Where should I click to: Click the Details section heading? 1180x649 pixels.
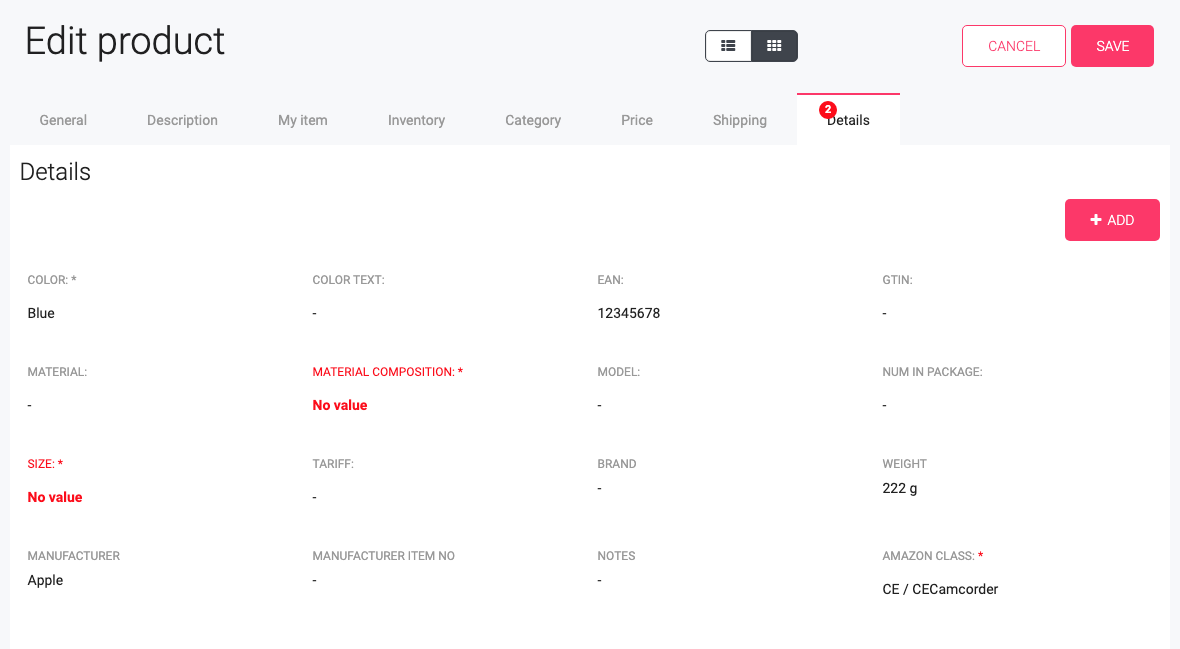(x=55, y=172)
